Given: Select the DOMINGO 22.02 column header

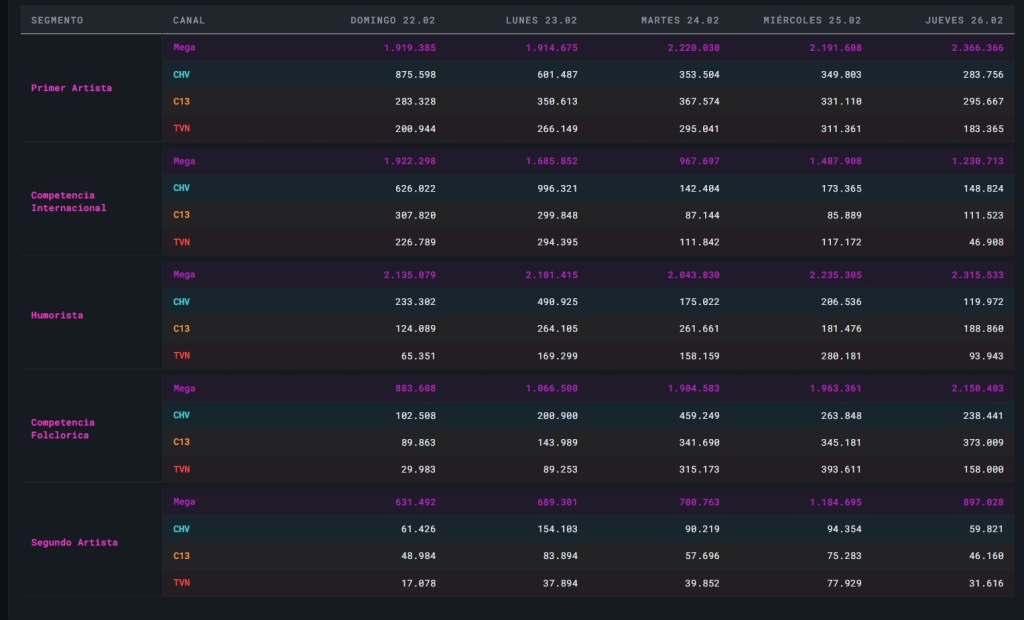Looking at the screenshot, I should [x=392, y=20].
